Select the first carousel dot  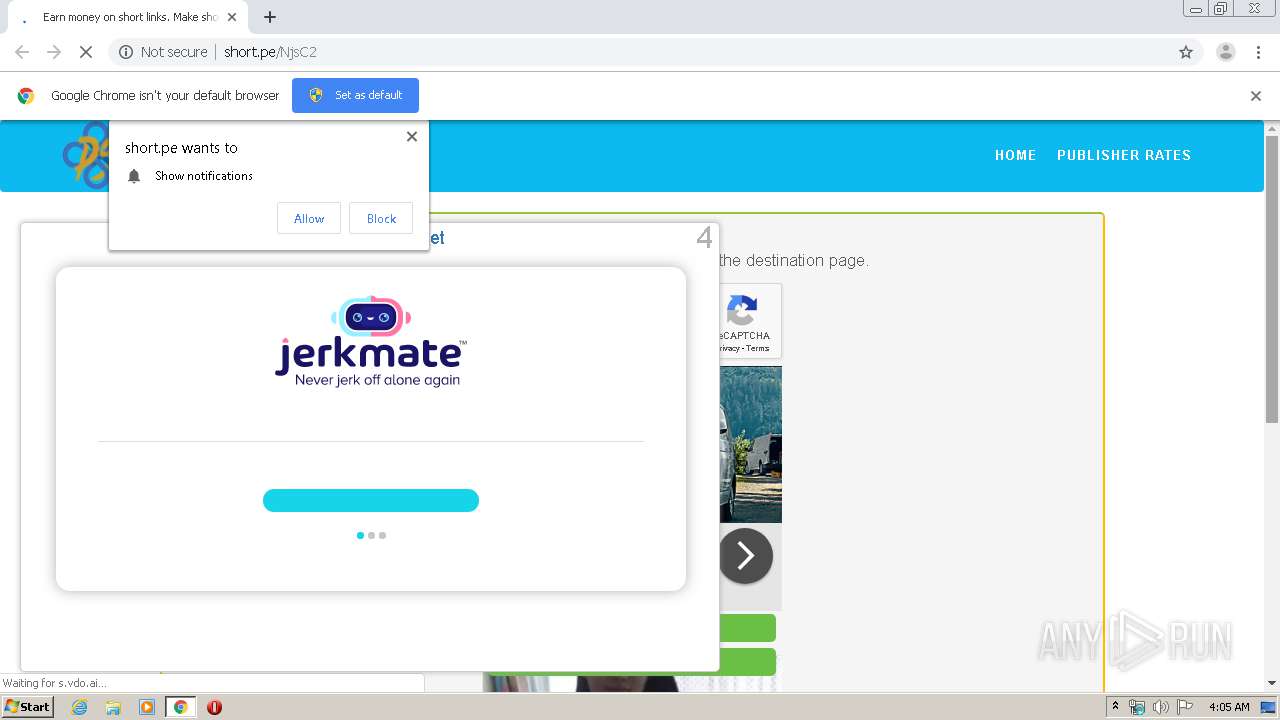click(x=360, y=535)
